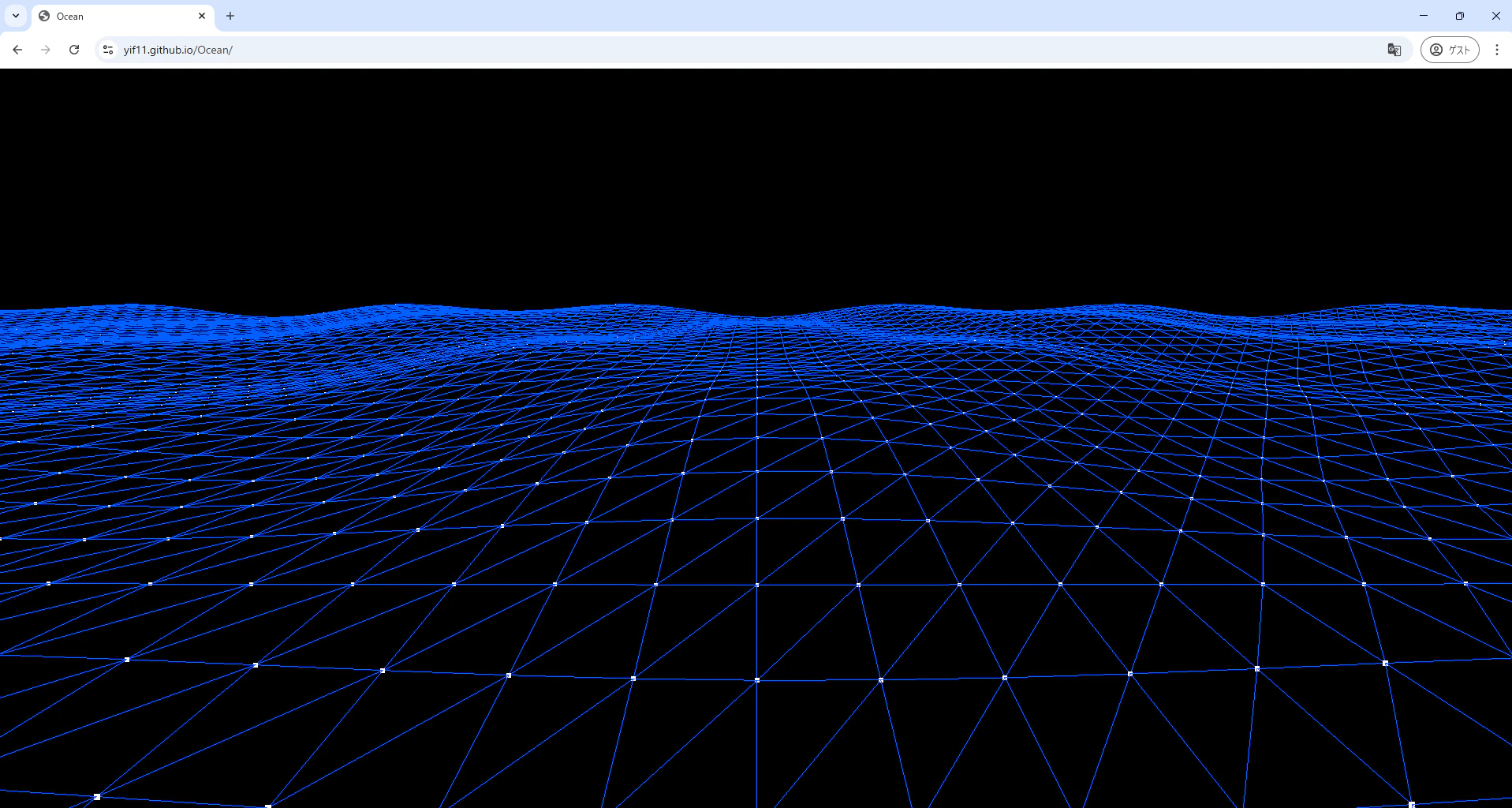Select the Ocean tab

point(123,16)
